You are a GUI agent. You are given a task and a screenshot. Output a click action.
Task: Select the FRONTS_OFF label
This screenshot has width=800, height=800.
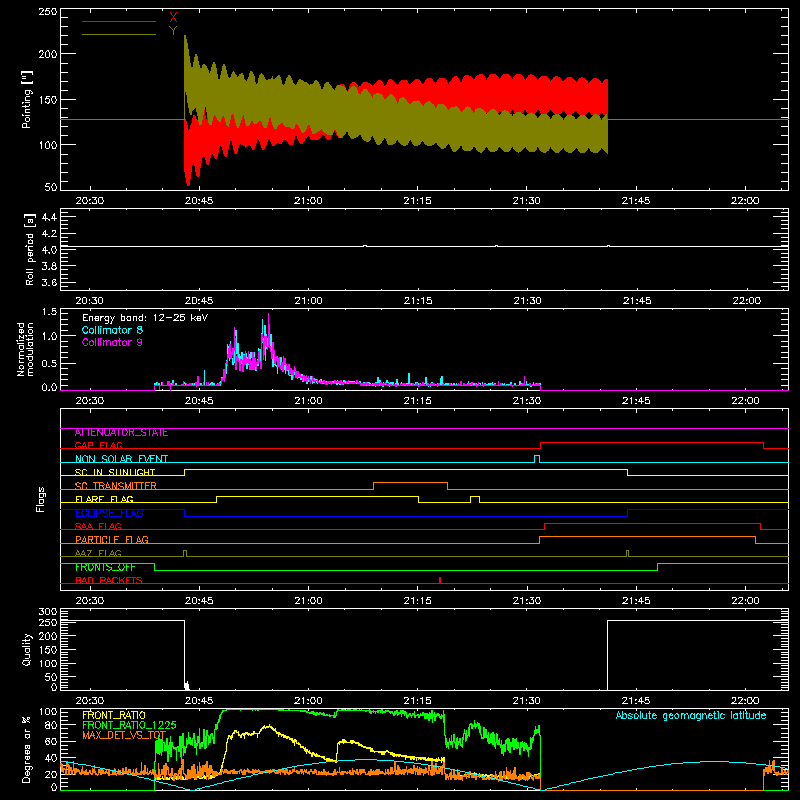tap(105, 567)
